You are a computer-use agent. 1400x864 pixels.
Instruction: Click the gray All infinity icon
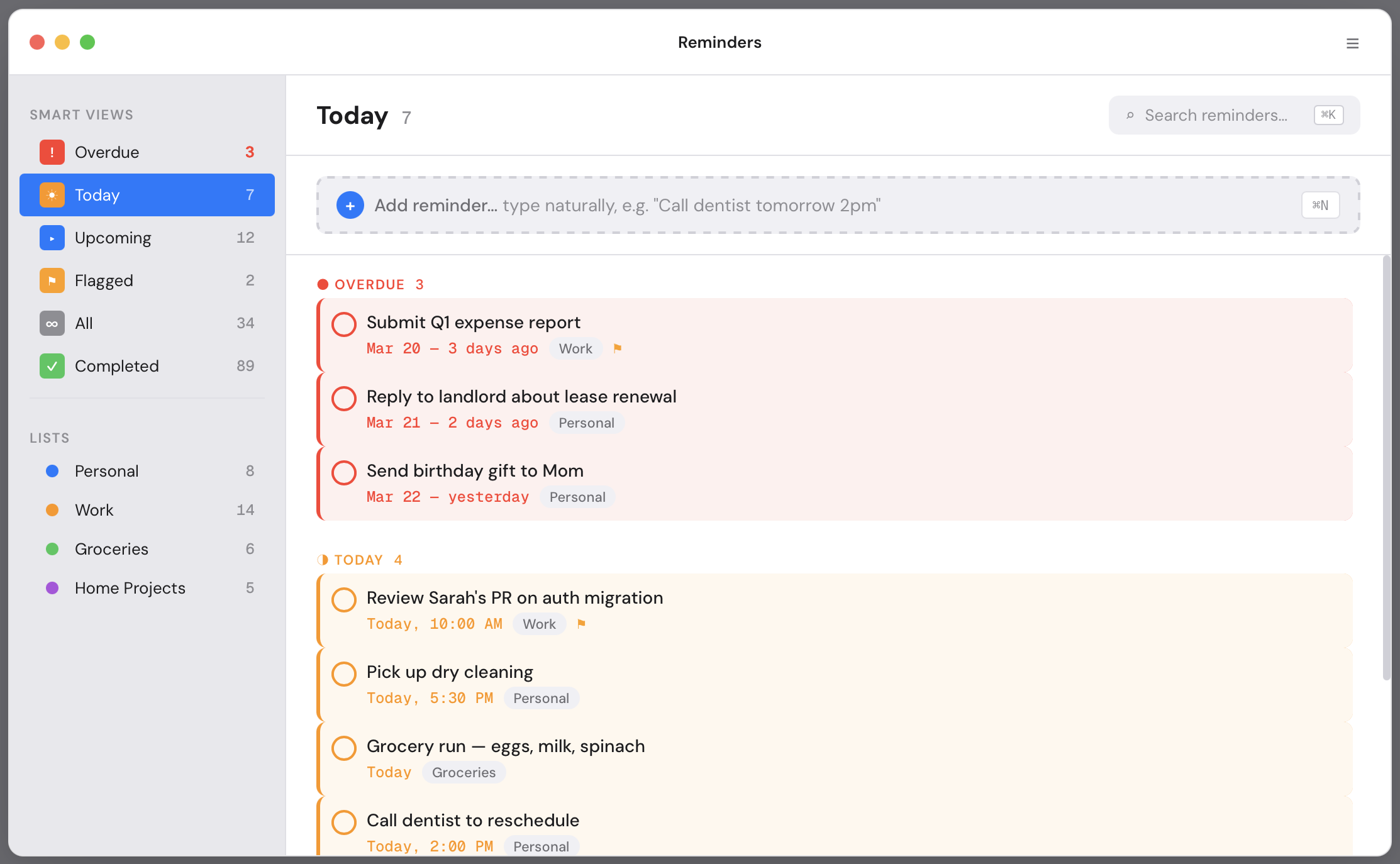coord(52,323)
